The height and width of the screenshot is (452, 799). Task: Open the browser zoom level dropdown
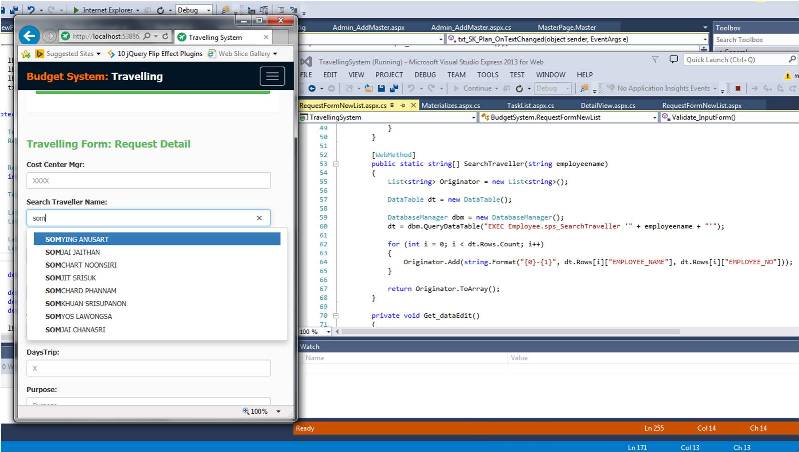pyautogui.click(x=278, y=411)
